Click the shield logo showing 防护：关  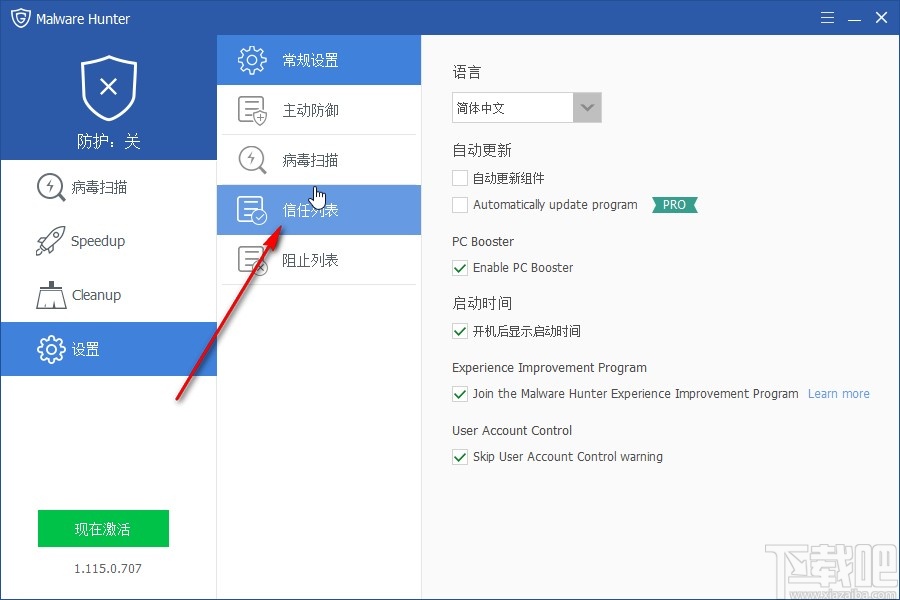pyautogui.click(x=108, y=89)
